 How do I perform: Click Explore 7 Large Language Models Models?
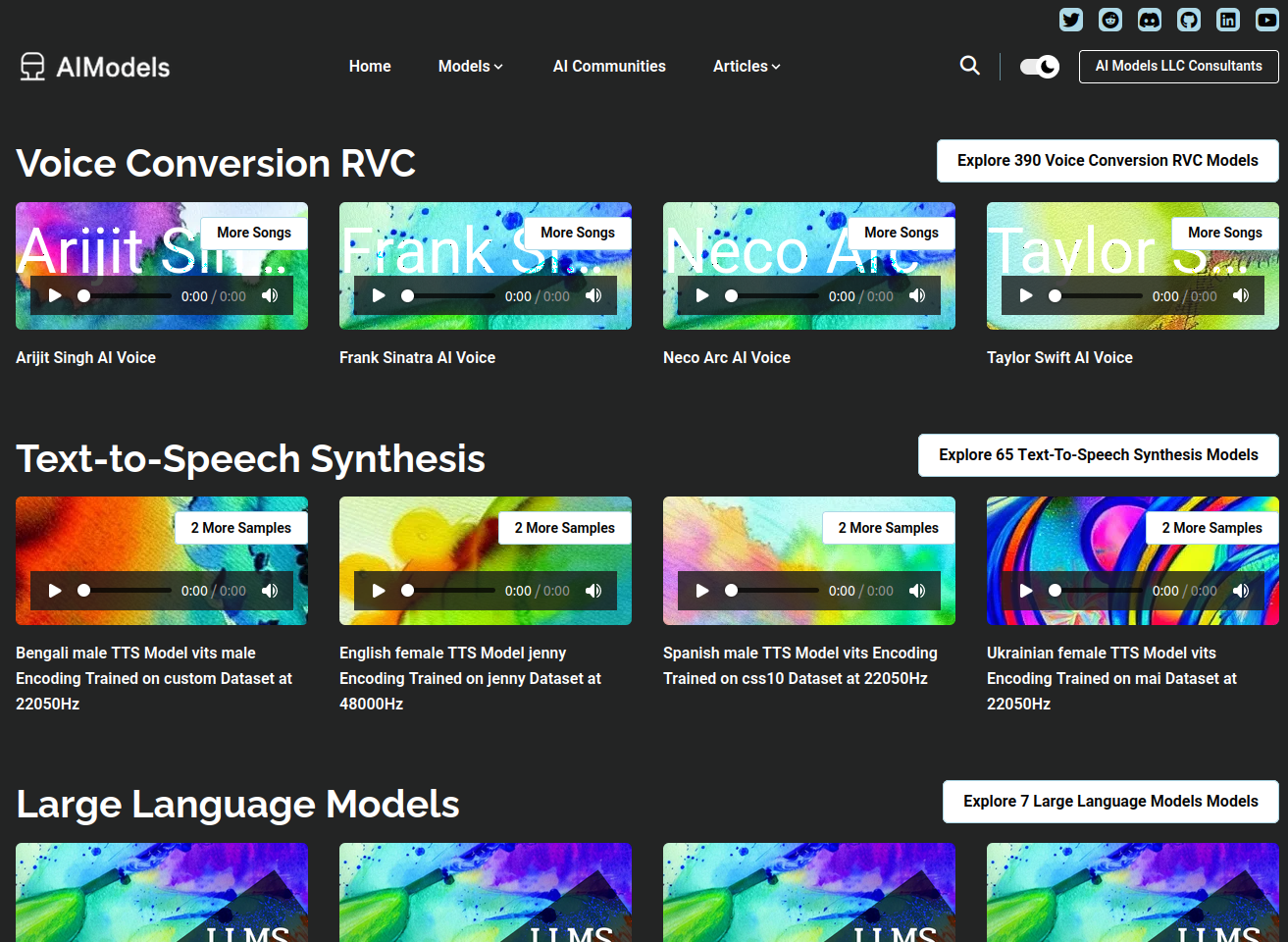(x=1110, y=802)
